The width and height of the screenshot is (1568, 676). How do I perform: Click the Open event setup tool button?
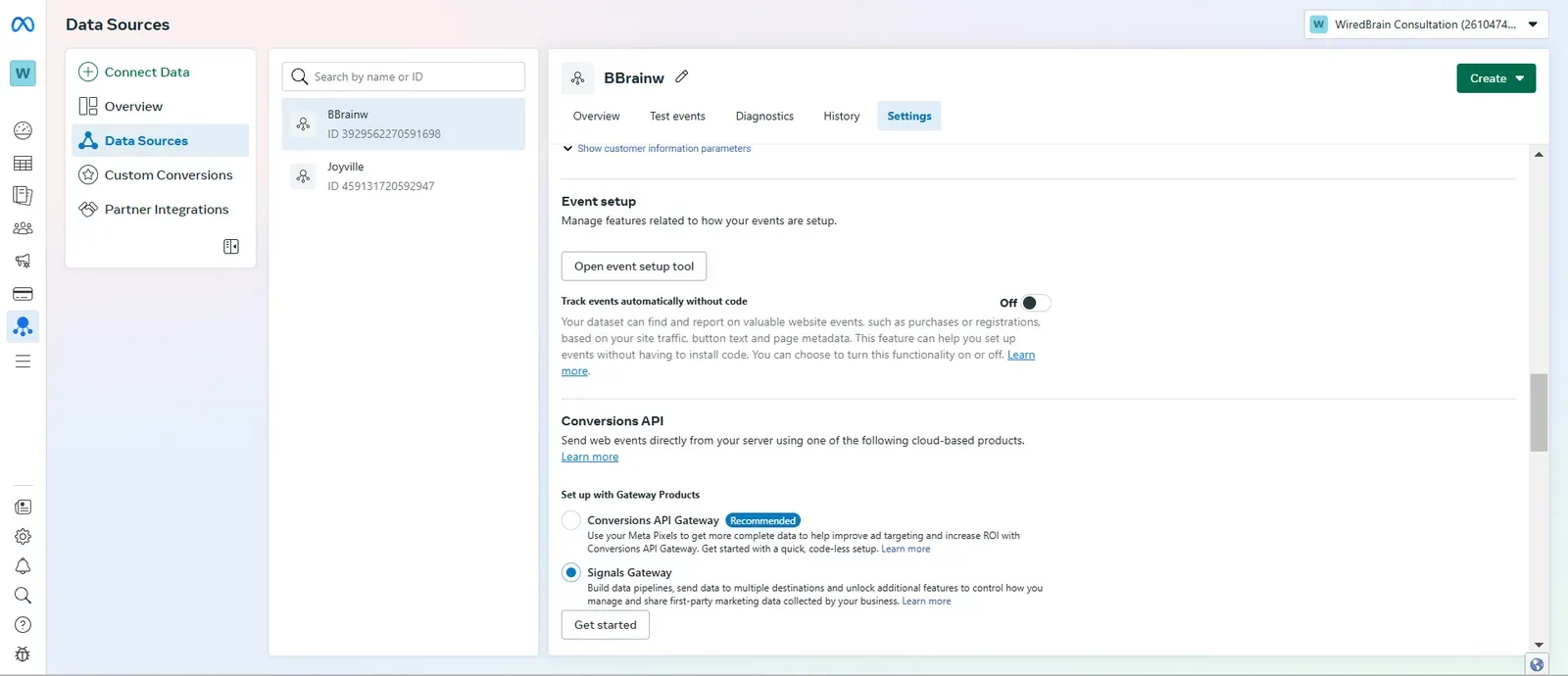point(634,266)
